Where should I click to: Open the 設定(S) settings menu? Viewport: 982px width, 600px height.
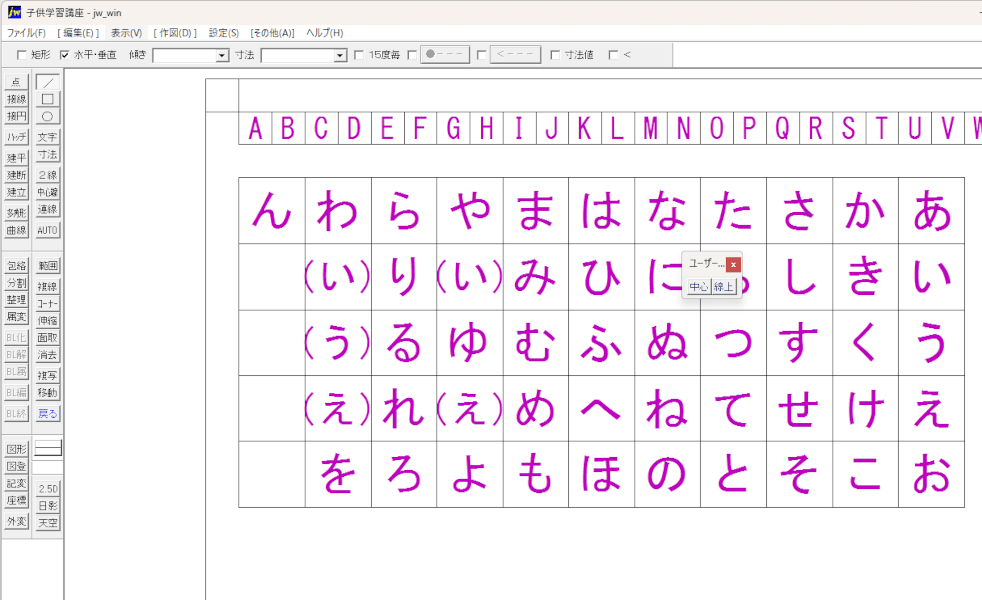[x=223, y=33]
